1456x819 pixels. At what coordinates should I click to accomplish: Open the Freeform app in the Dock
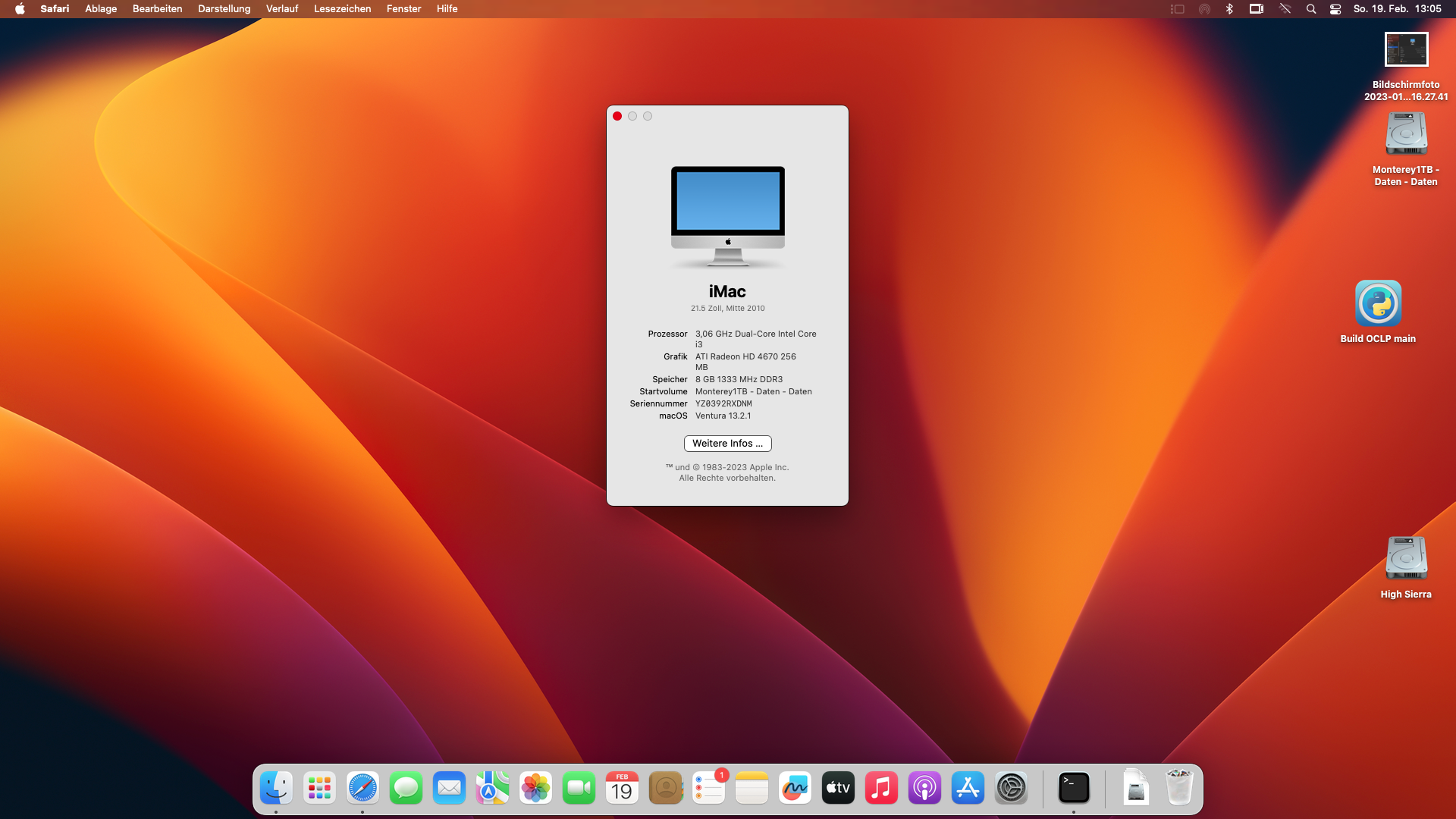(x=795, y=788)
